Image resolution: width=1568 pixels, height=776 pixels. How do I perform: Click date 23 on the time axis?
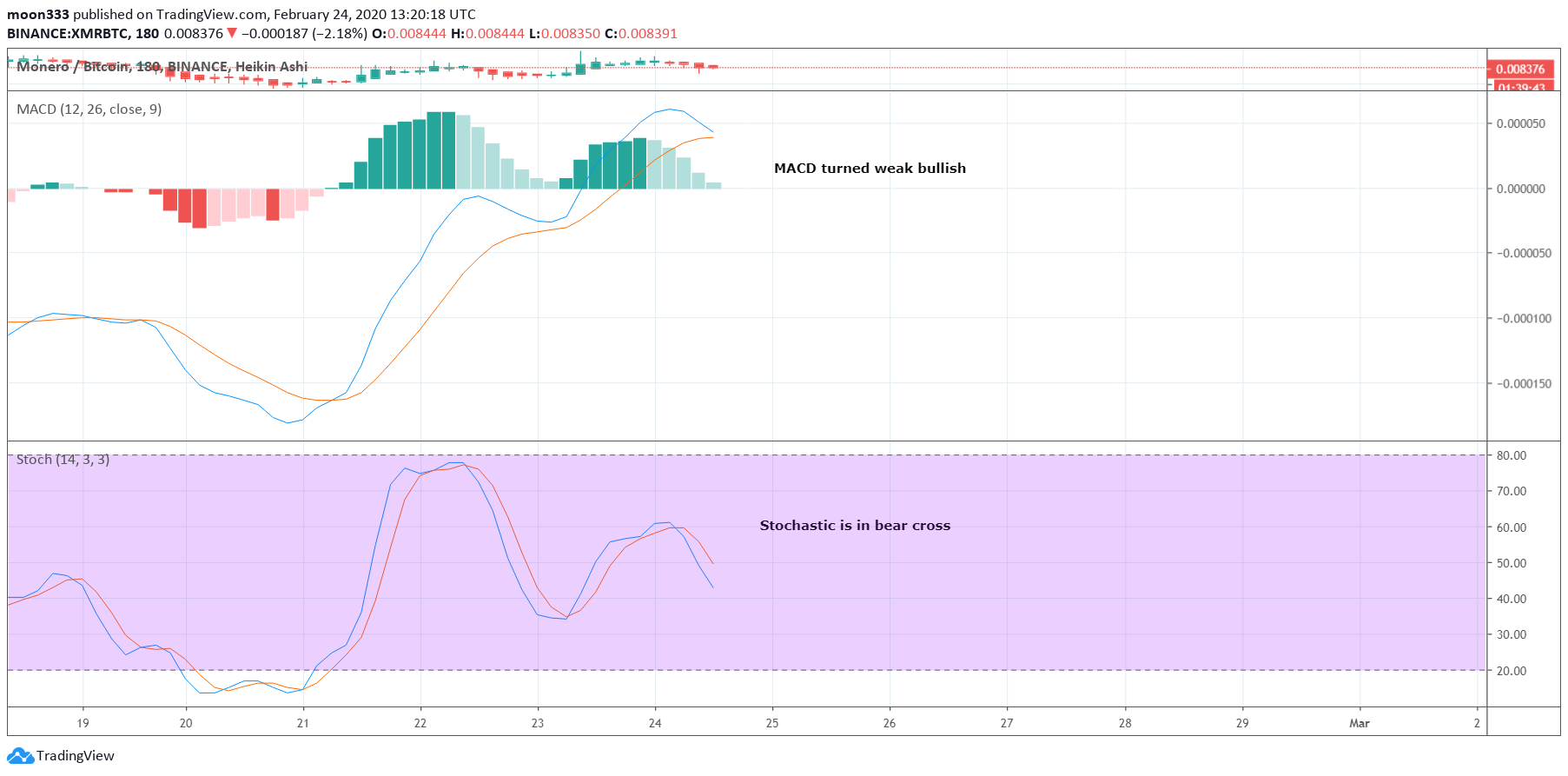click(x=538, y=723)
